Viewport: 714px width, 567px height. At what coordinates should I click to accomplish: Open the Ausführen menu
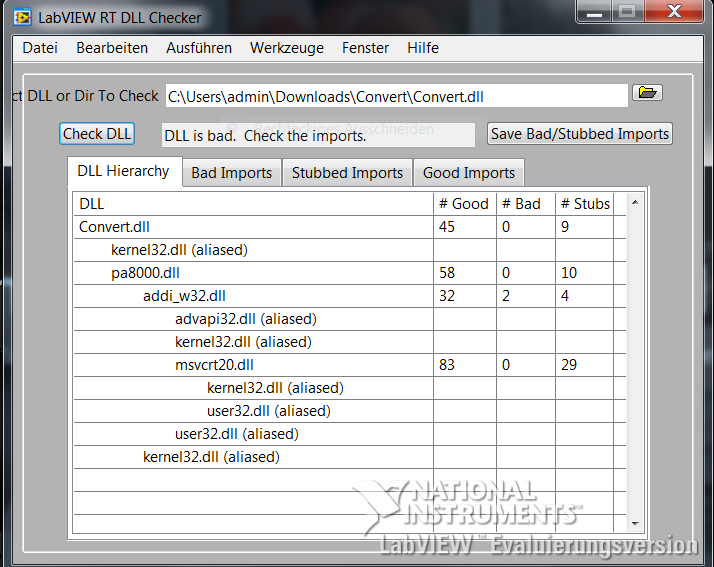coord(199,48)
